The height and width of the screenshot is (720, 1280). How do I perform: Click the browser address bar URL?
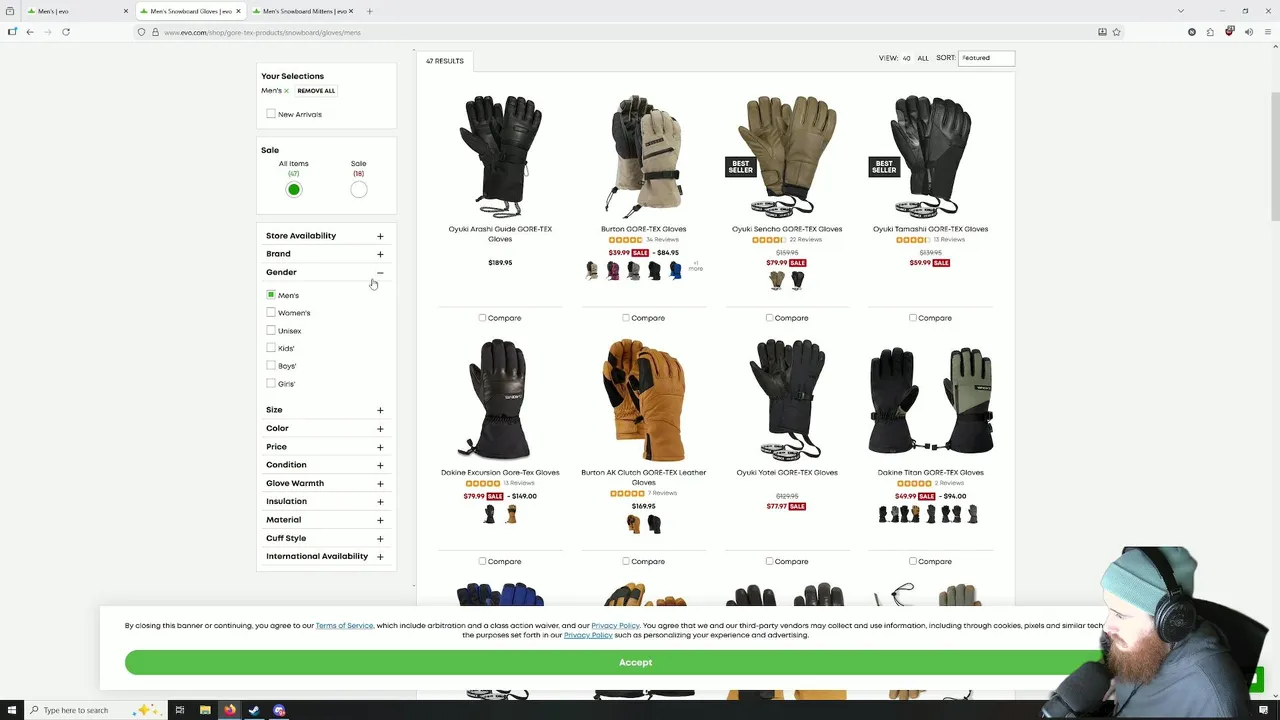pyautogui.click(x=262, y=32)
